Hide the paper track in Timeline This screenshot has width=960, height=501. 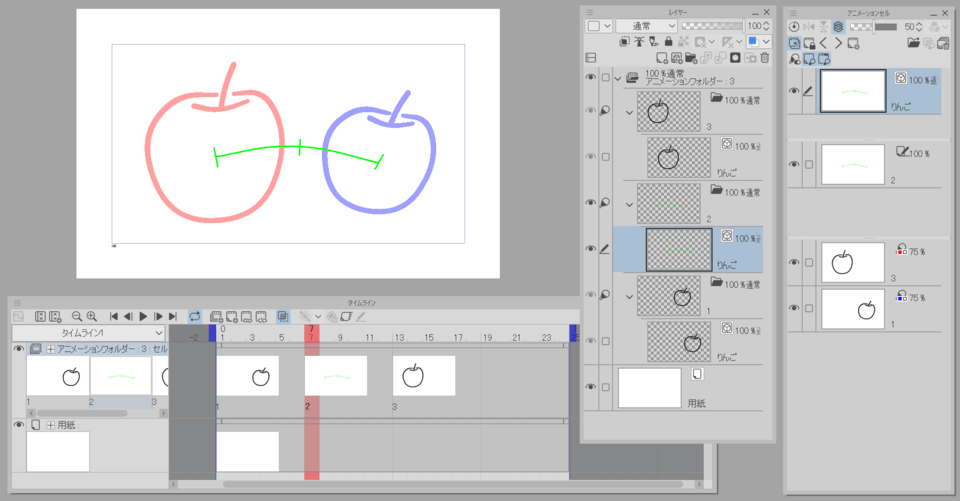pyautogui.click(x=18, y=424)
